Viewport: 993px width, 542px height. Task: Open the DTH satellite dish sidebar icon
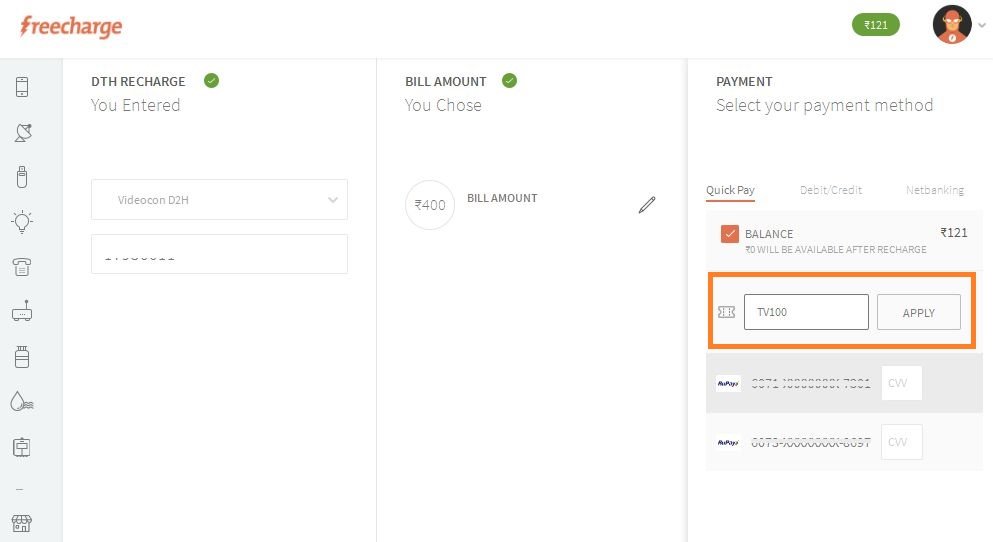click(x=23, y=132)
